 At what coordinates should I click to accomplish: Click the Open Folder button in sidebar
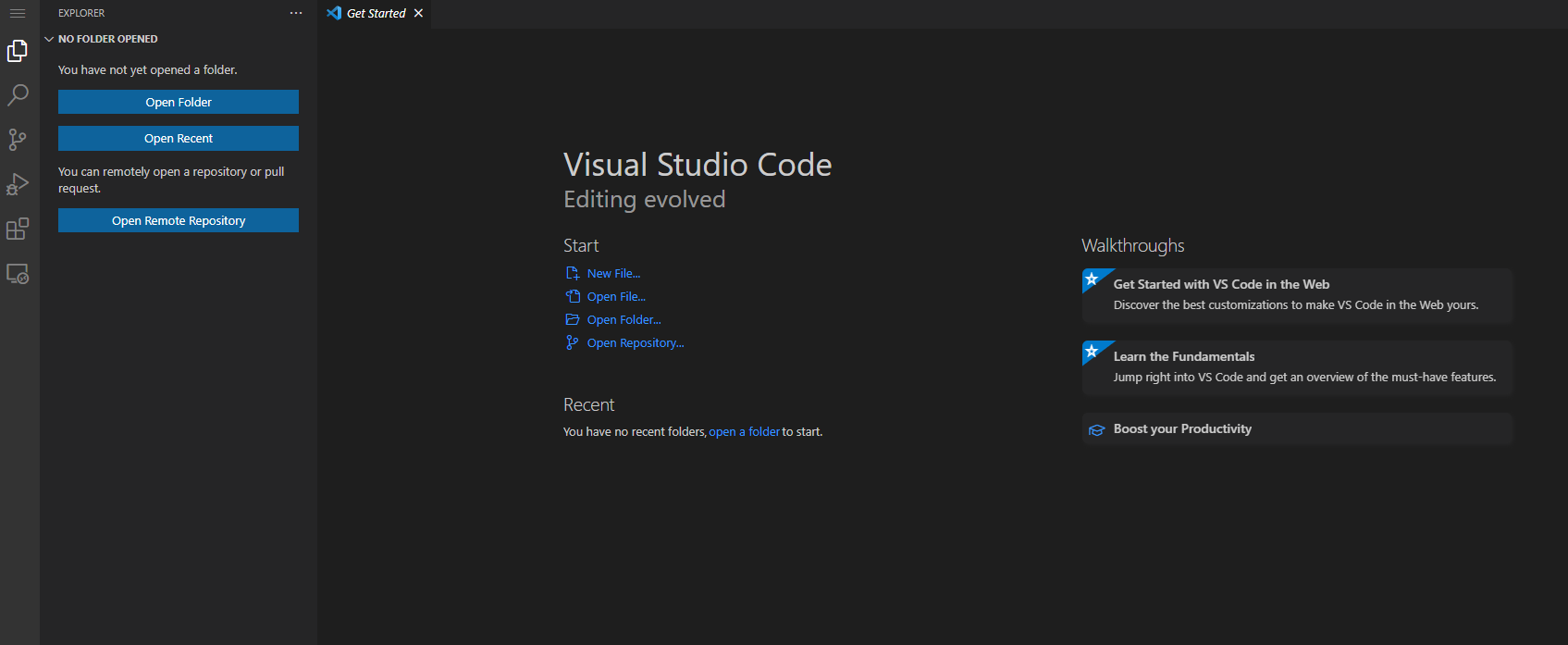tap(179, 102)
